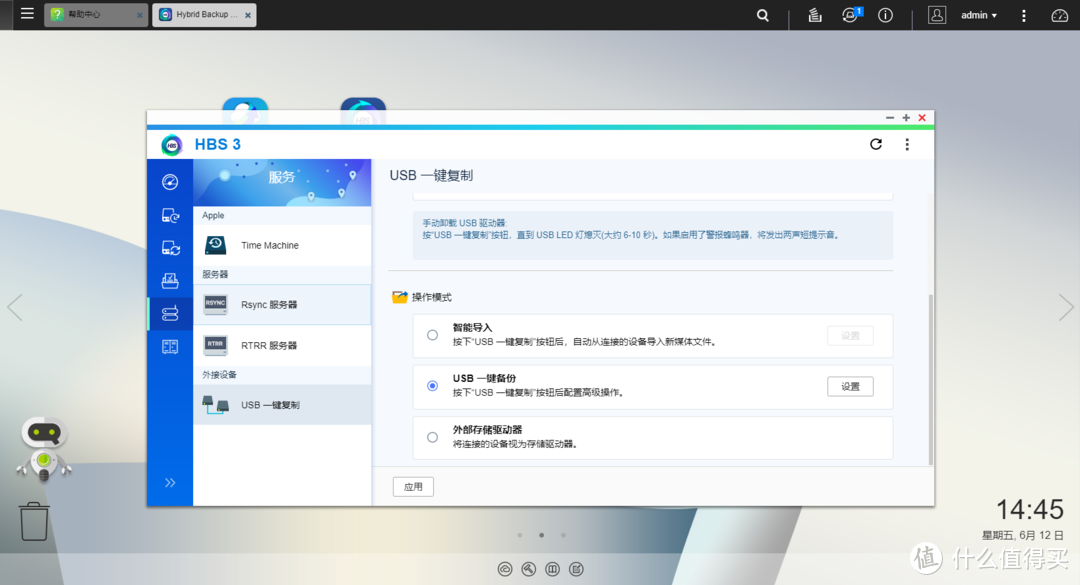
Task: Select the USB 一键备份 radio option
Action: pos(433,386)
